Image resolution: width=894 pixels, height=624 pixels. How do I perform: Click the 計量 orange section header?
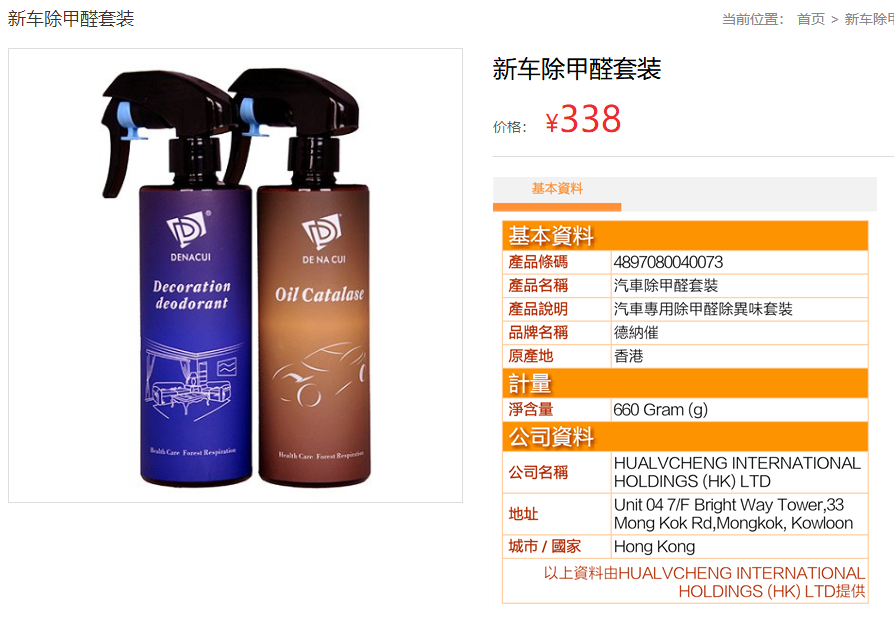click(685, 383)
